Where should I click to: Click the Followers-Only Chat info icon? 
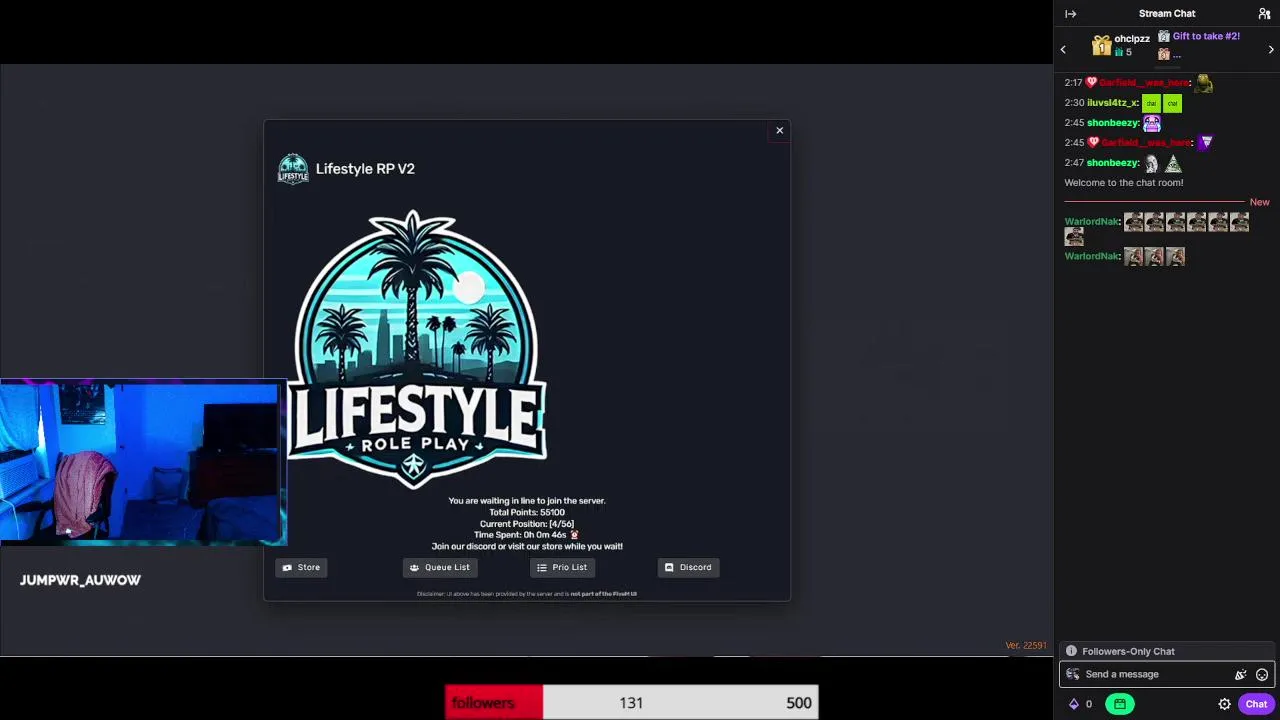[1071, 651]
